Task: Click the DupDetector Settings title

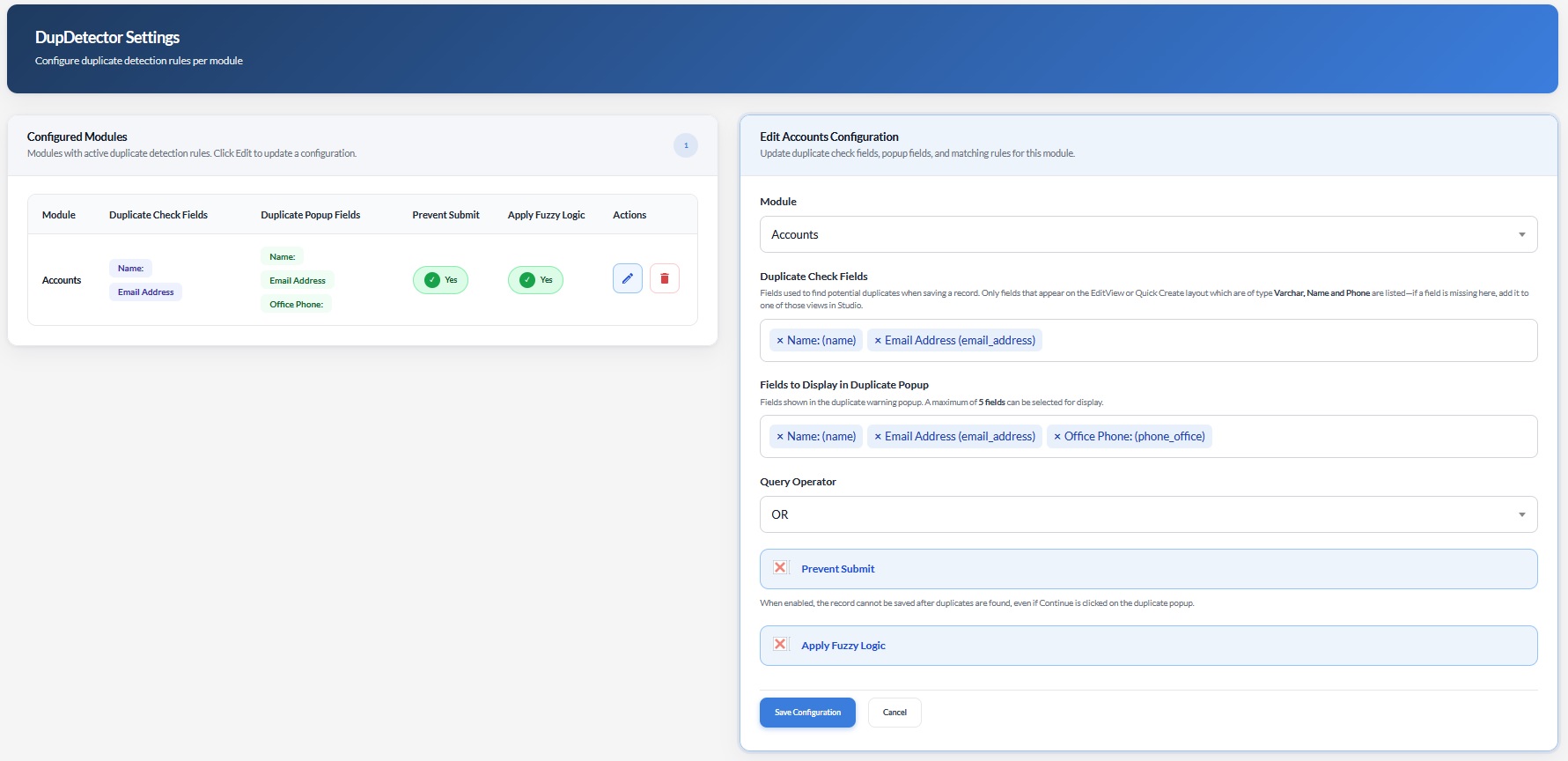Action: tap(107, 37)
